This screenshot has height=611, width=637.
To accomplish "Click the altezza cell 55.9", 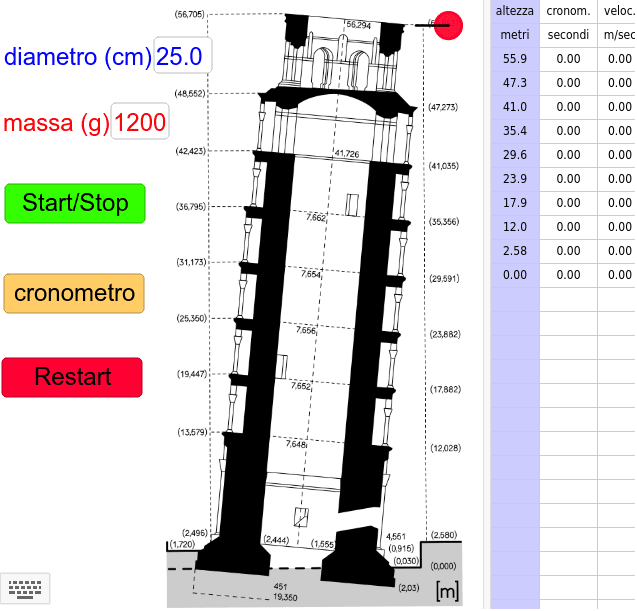I will (x=515, y=59).
